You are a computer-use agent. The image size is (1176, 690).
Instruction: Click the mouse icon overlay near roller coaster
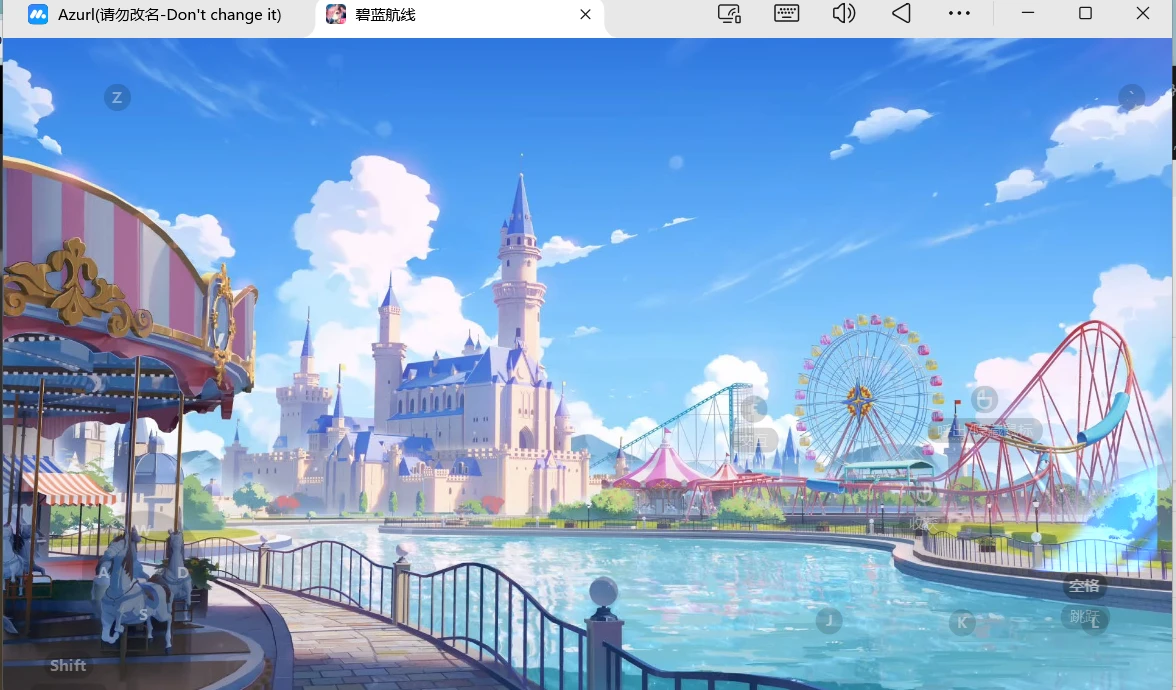(984, 399)
